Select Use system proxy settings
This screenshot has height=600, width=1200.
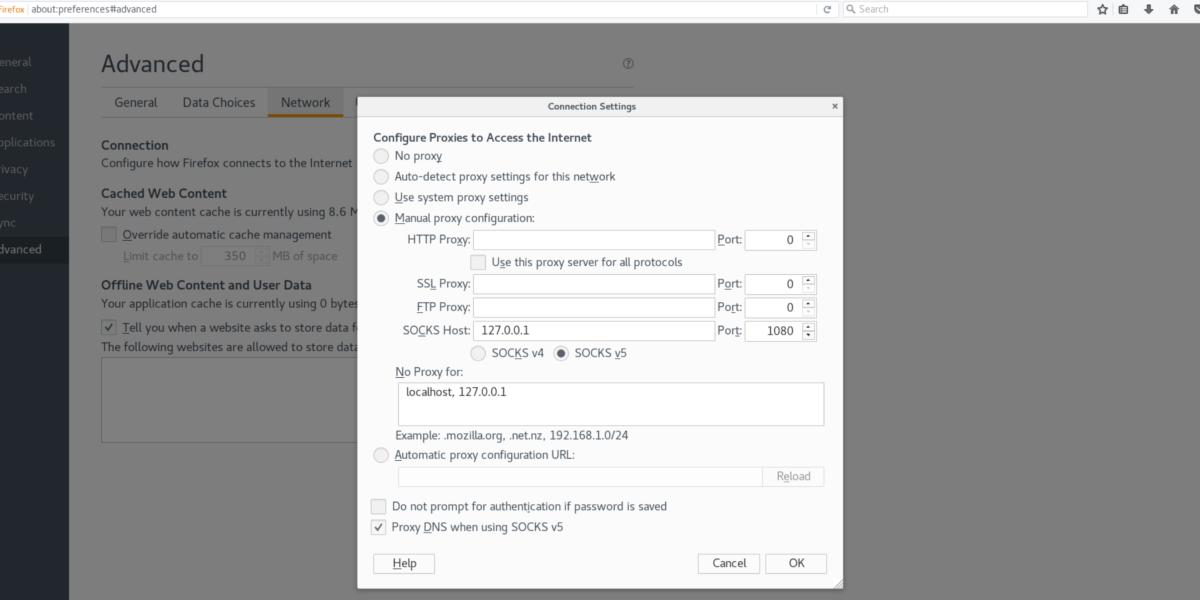click(x=381, y=198)
